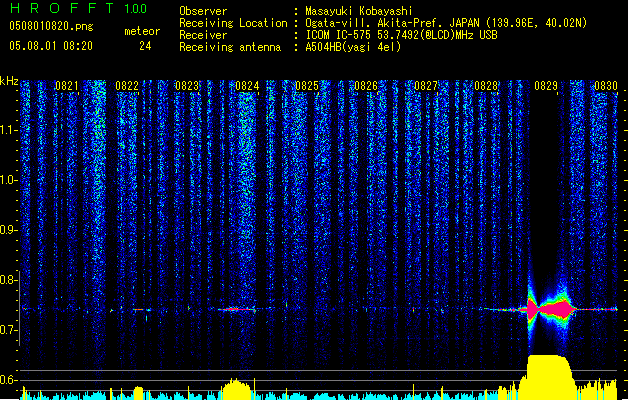Click the A504HB(yagi 4el) antenna text
The image size is (629, 400).
[x=353, y=47]
